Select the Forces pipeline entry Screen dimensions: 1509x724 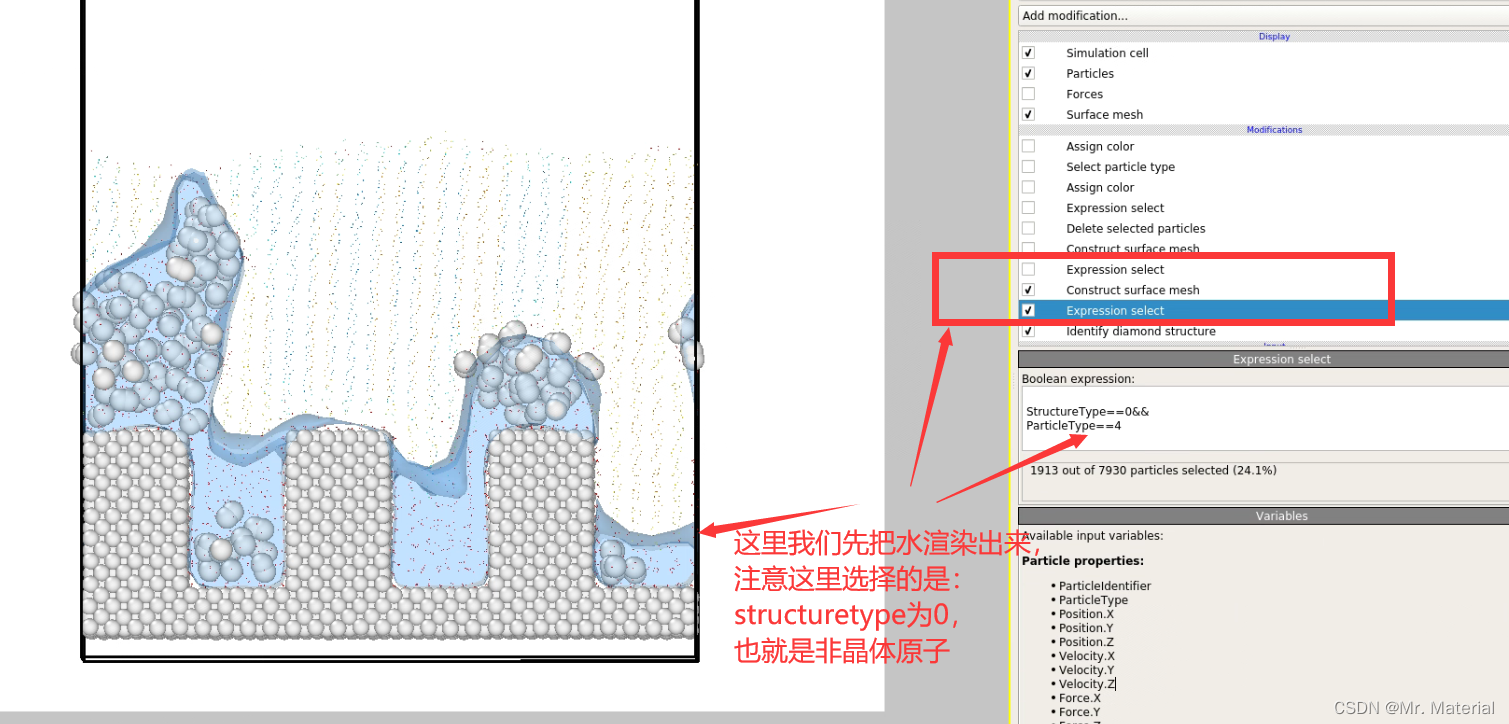tap(1084, 94)
